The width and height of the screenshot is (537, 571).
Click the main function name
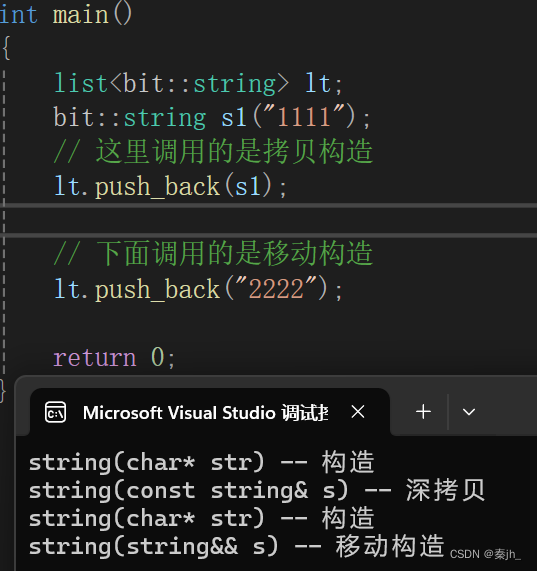pos(80,15)
